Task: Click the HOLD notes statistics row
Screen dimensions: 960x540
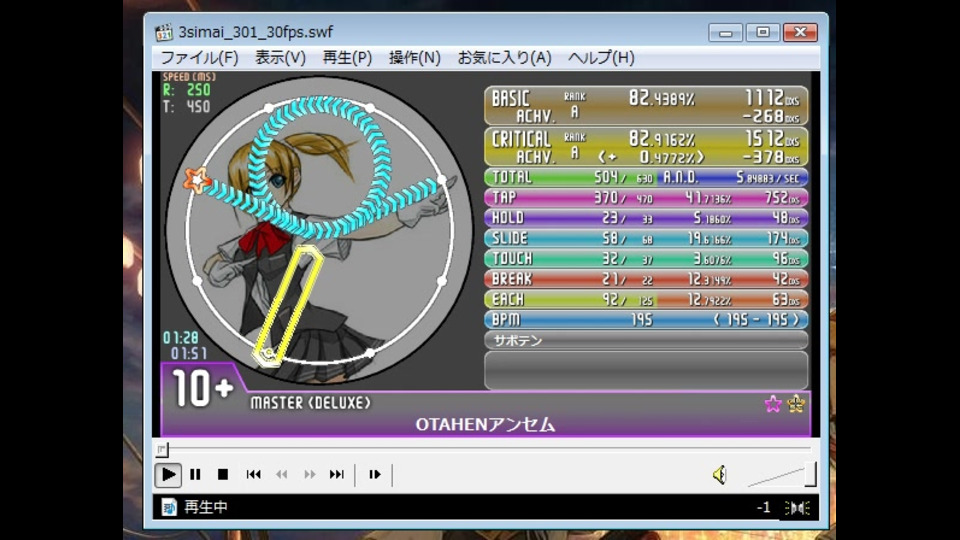Action: [646, 217]
